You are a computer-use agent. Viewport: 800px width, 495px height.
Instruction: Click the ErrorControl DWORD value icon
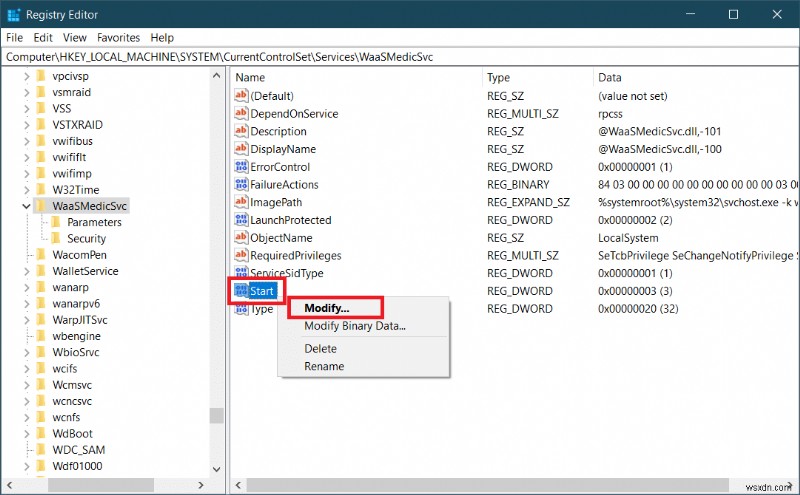click(x=241, y=167)
